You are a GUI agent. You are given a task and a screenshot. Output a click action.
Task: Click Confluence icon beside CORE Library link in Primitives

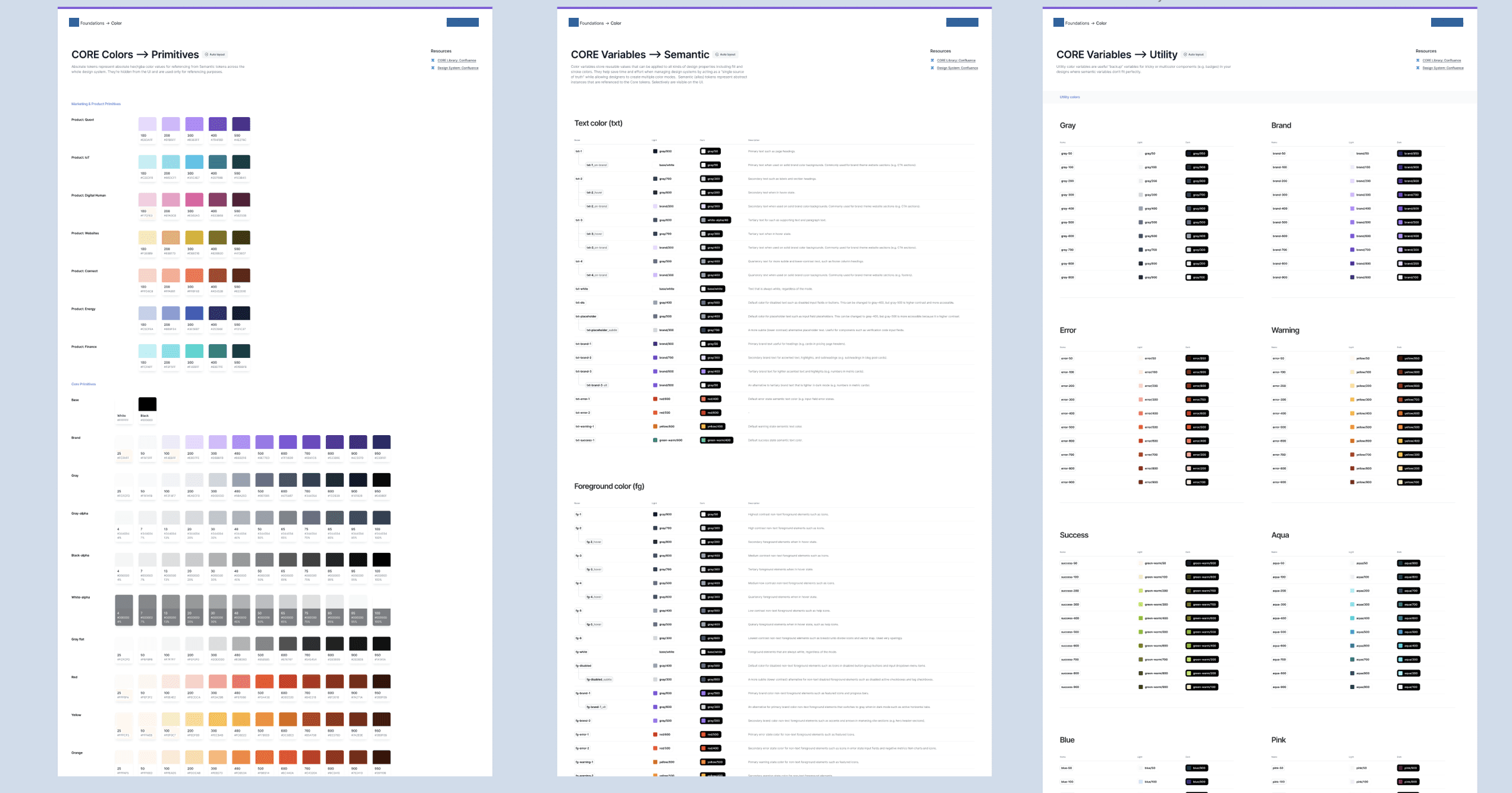click(432, 60)
